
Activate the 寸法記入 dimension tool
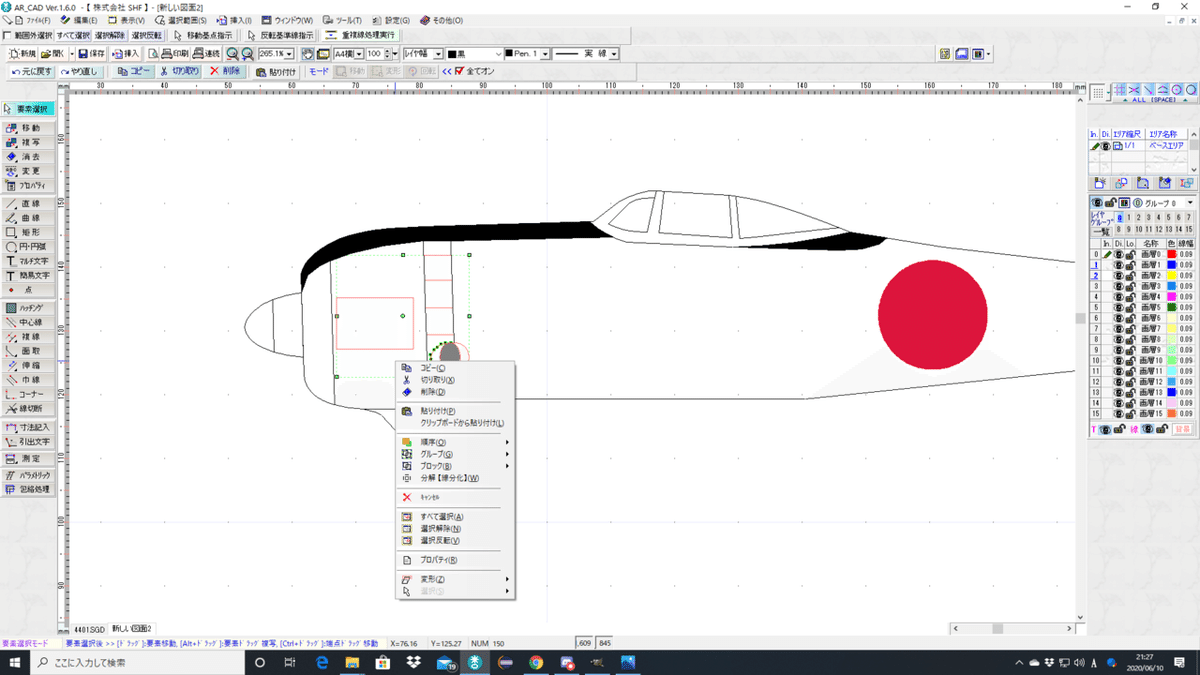click(x=28, y=427)
